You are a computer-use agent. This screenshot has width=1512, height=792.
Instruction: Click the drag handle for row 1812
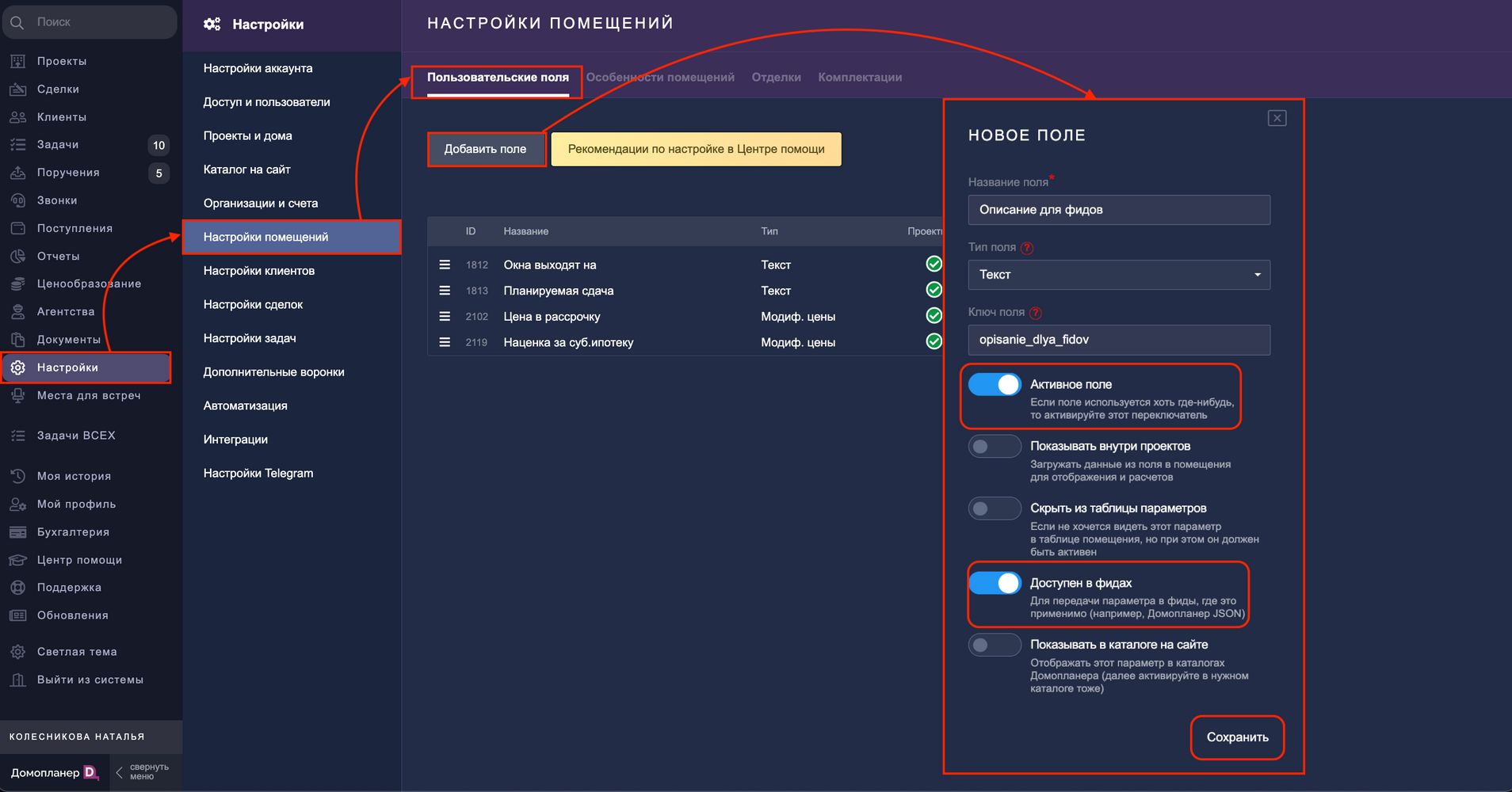tap(445, 265)
